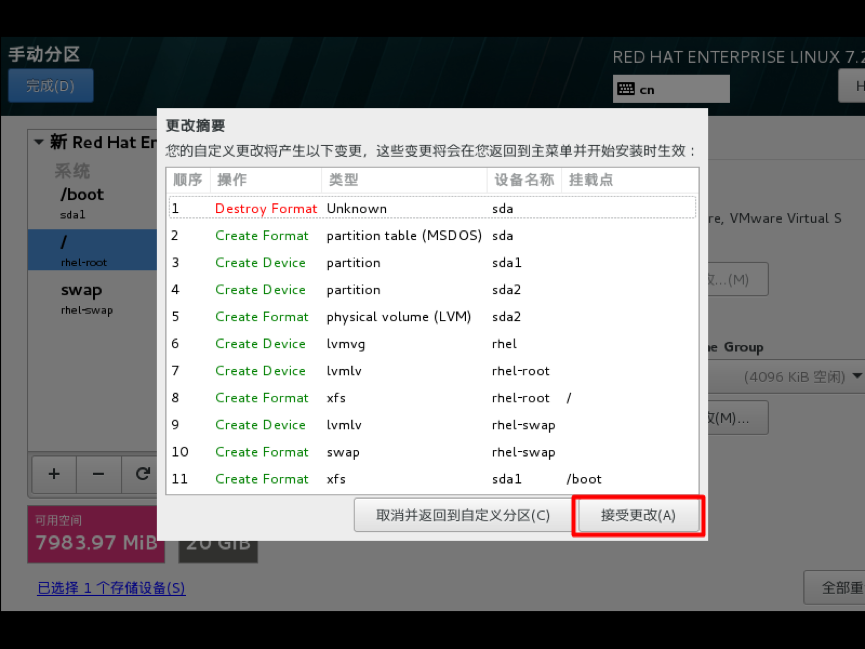The image size is (865, 649).
Task: Select the / rhel-root partition entry
Action: point(93,250)
